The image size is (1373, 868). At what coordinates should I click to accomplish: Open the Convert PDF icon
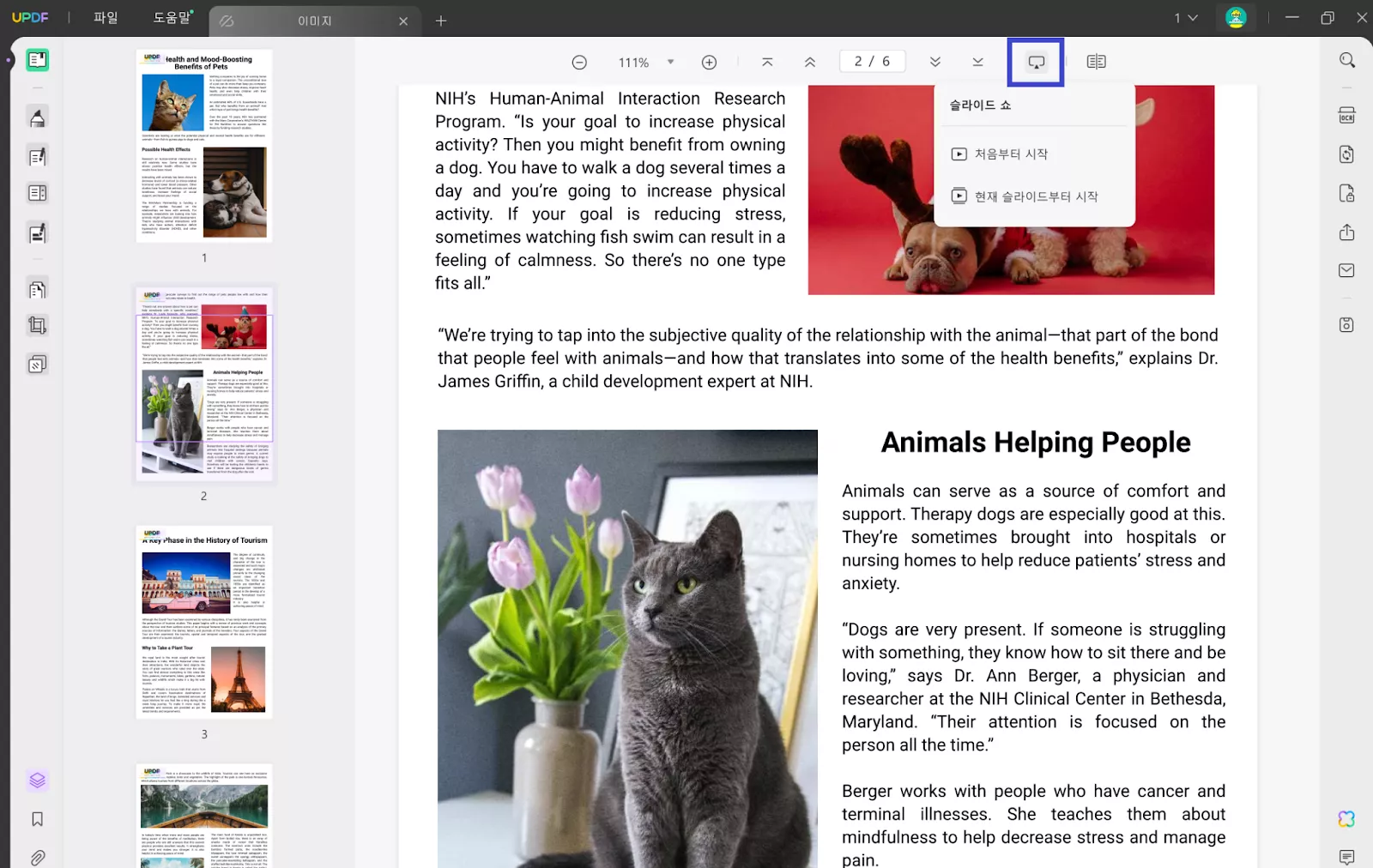[1346, 154]
